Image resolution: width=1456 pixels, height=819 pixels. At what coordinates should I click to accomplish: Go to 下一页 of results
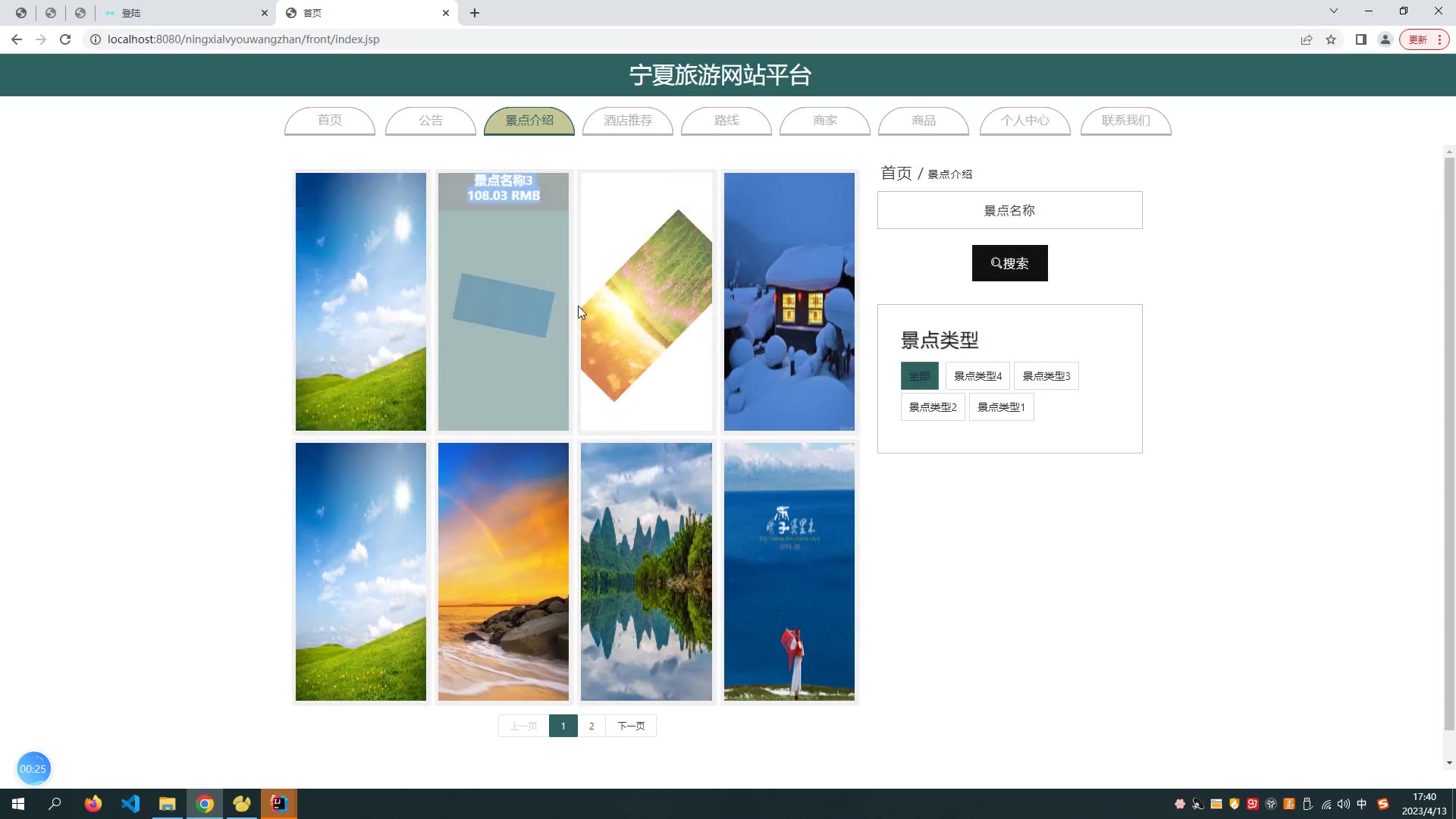[631, 726]
